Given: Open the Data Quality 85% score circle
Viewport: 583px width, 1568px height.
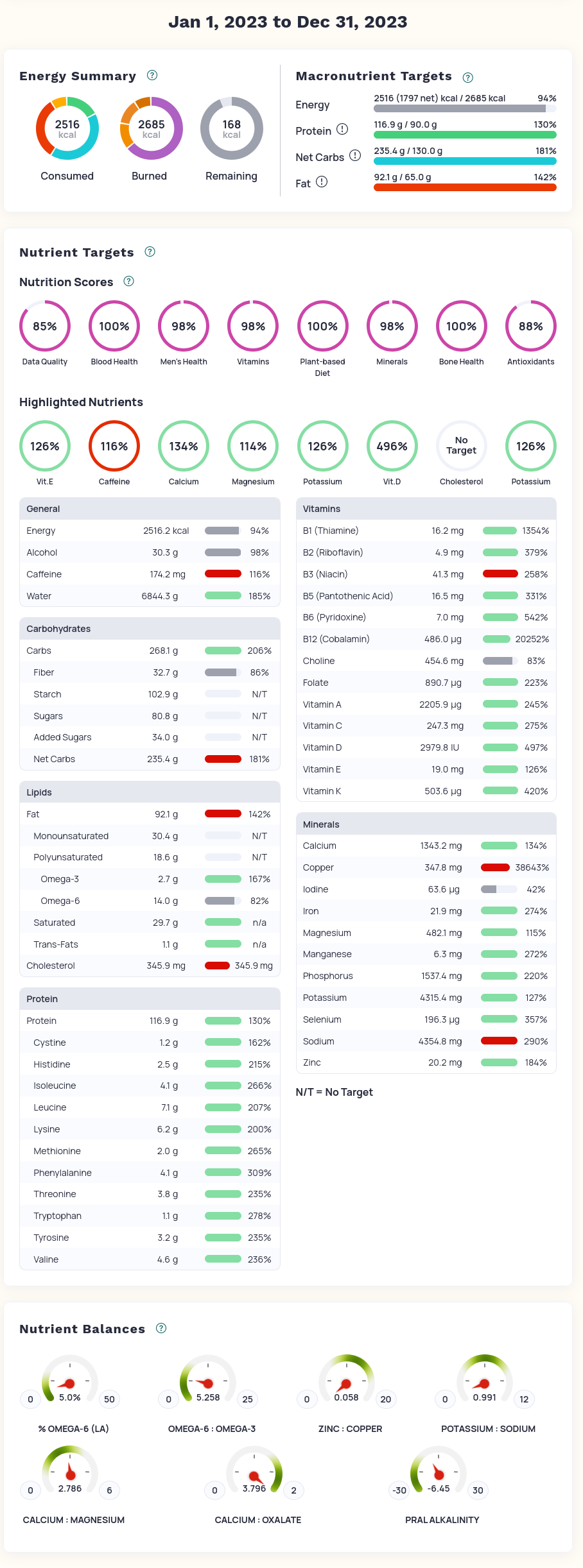Looking at the screenshot, I should [x=45, y=326].
